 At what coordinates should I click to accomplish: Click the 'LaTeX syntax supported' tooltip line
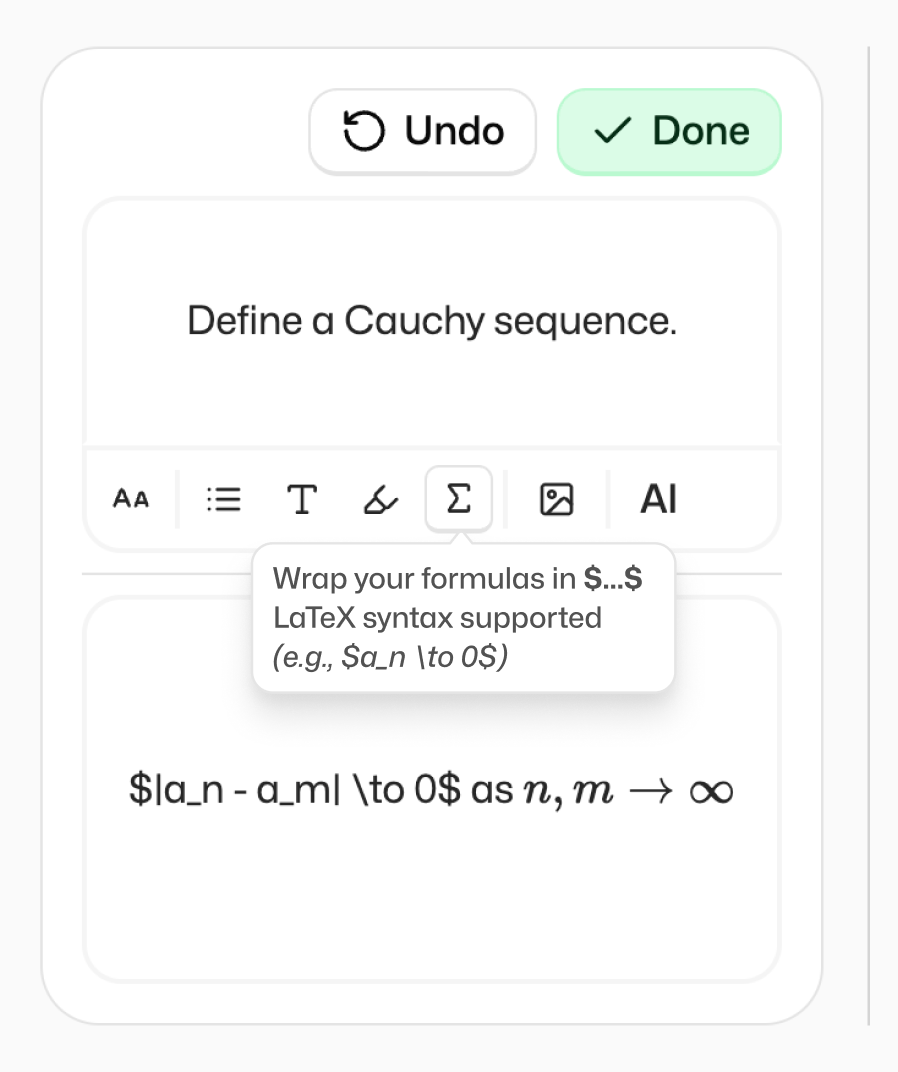(x=437, y=618)
